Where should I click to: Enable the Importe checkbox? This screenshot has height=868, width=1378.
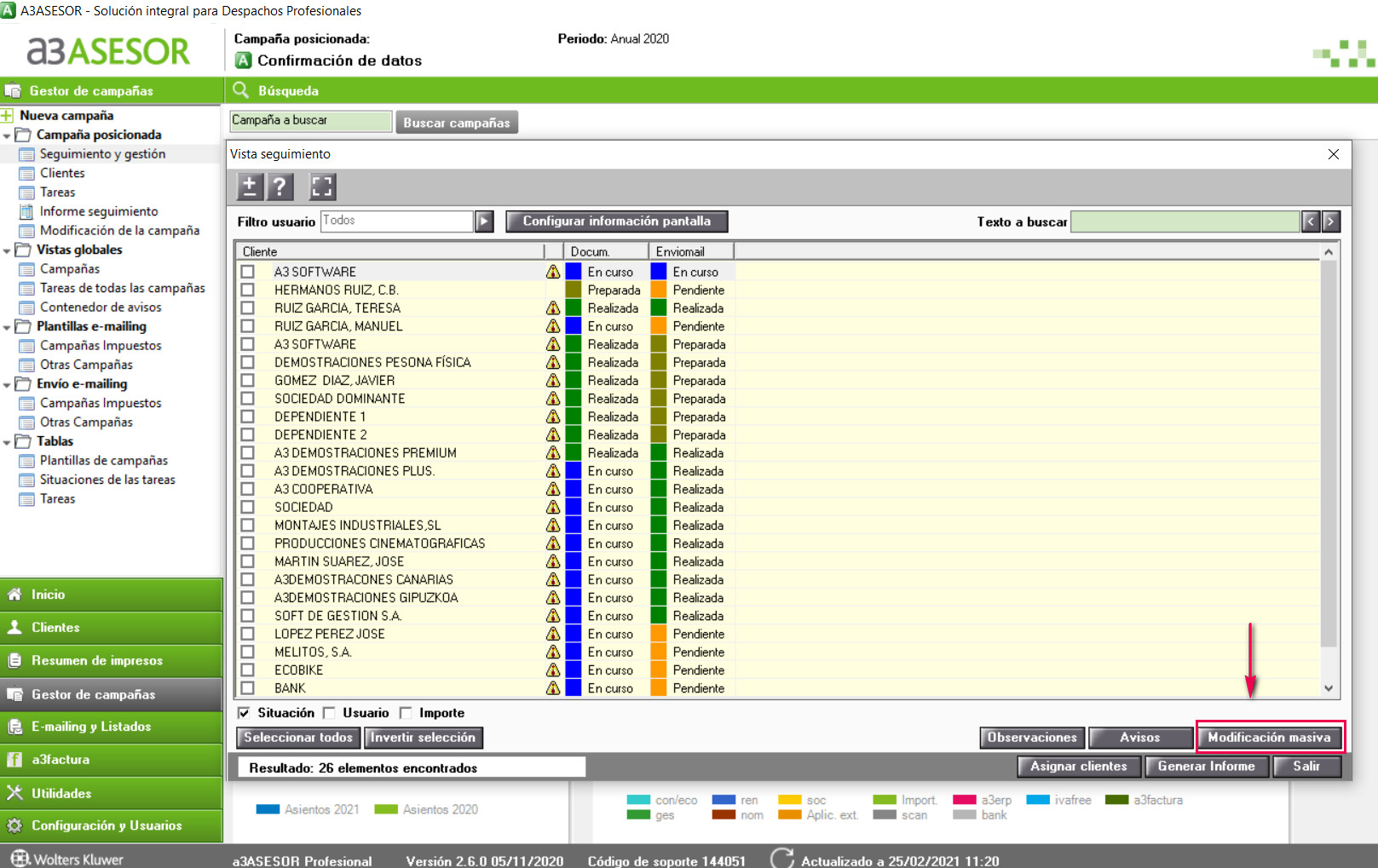pos(406,713)
